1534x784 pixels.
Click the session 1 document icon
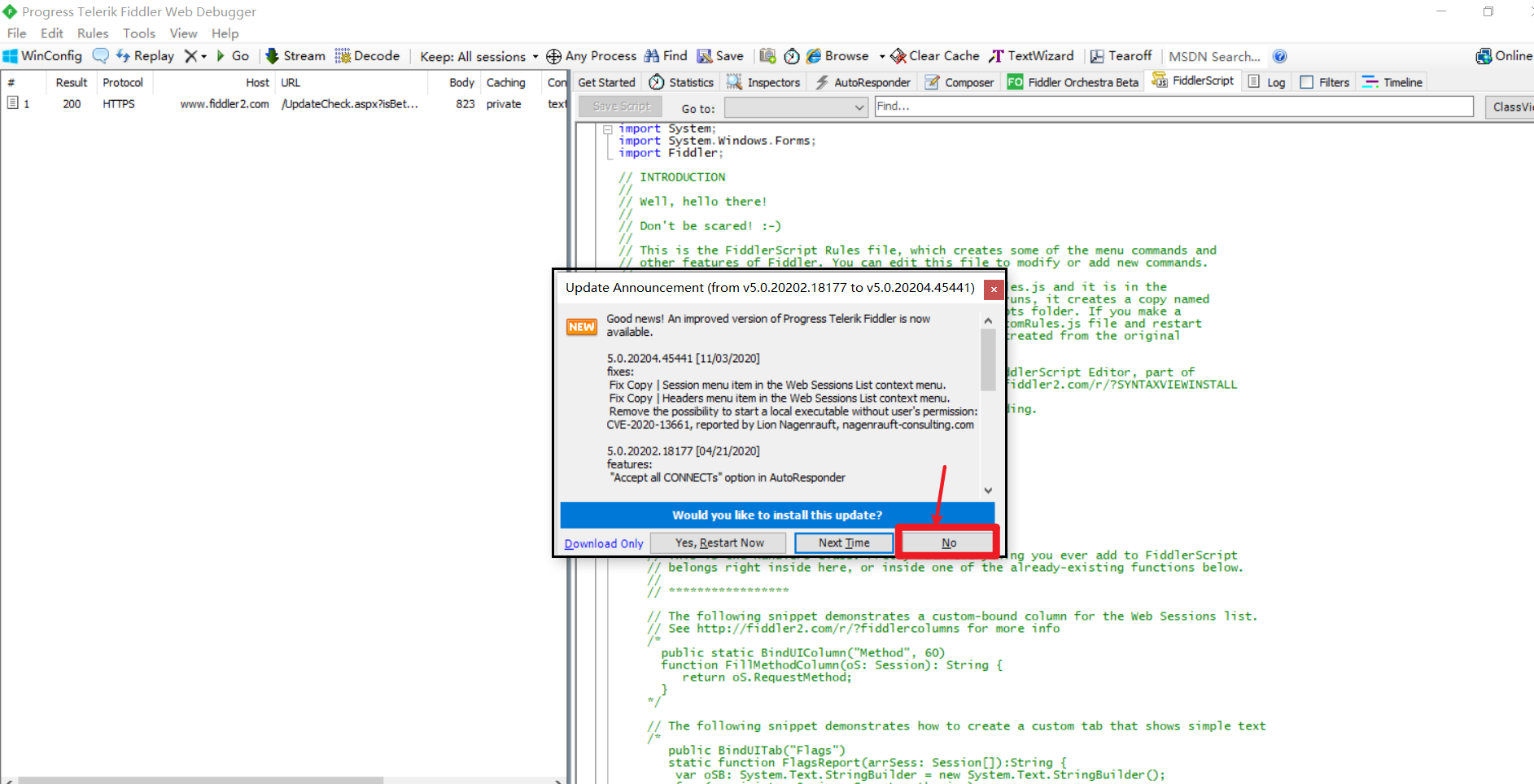13,103
